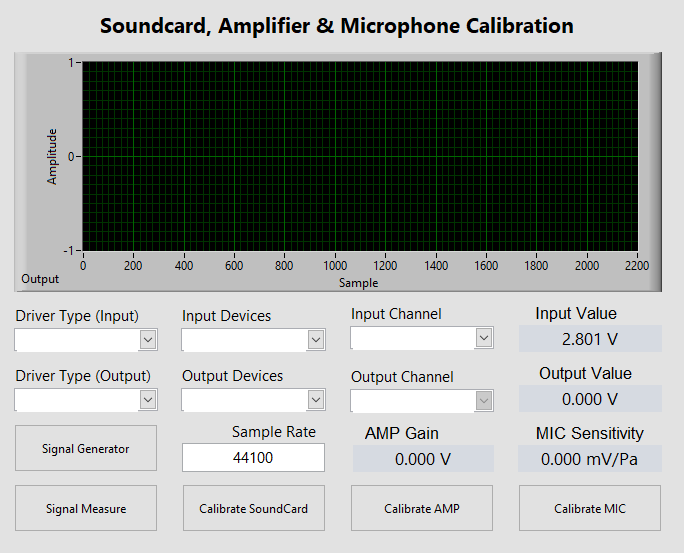Image resolution: width=684 pixels, height=553 pixels.
Task: Click the Amplitude axis minimum value -1
Action: coord(70,250)
